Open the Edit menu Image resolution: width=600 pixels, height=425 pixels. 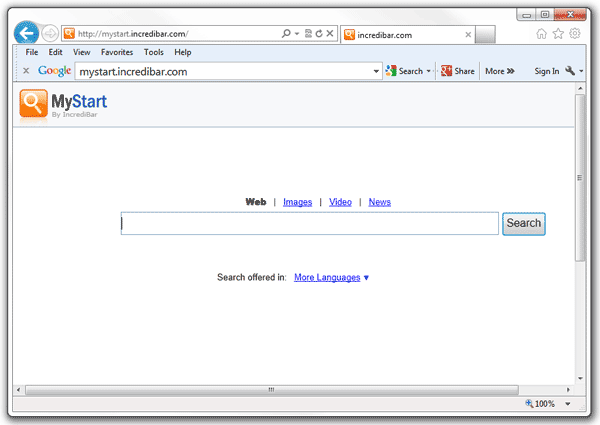[x=55, y=52]
